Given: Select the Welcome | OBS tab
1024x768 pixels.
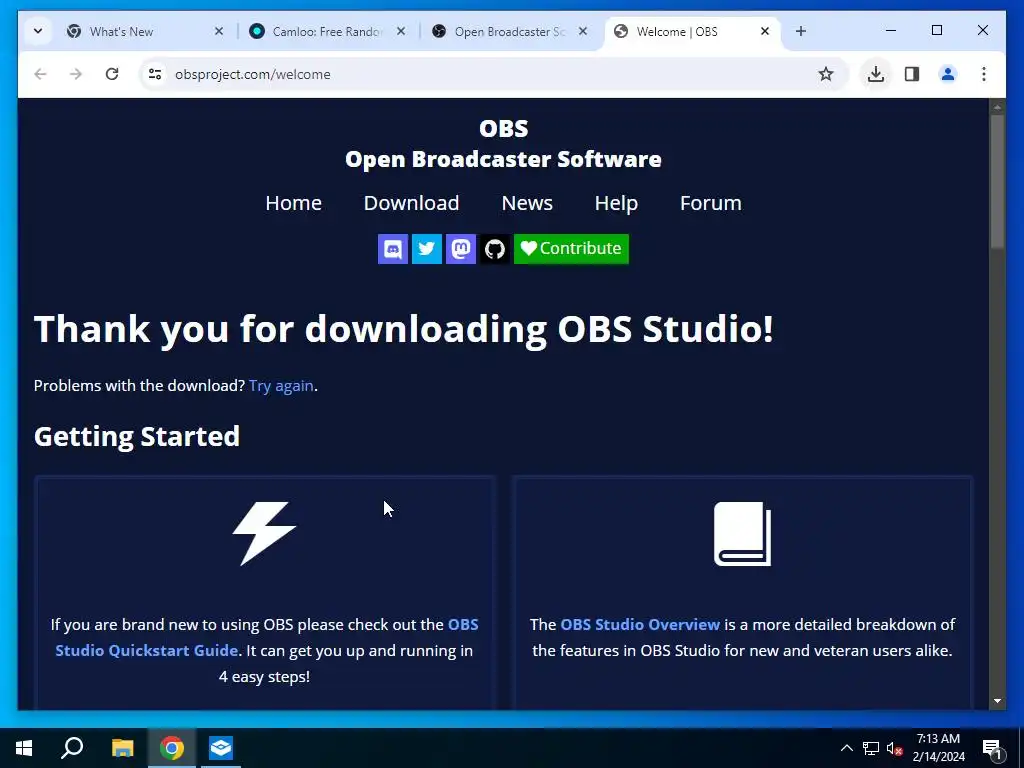Looking at the screenshot, I should tap(692, 31).
